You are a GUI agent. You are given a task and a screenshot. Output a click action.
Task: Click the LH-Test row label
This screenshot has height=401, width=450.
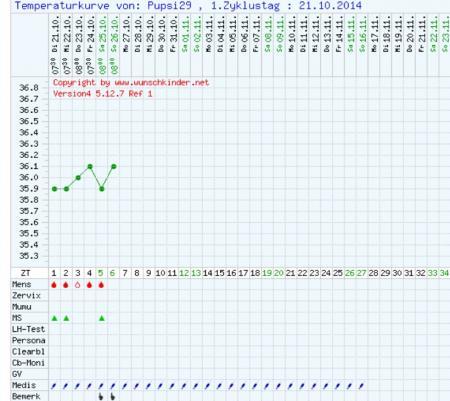pos(28,329)
